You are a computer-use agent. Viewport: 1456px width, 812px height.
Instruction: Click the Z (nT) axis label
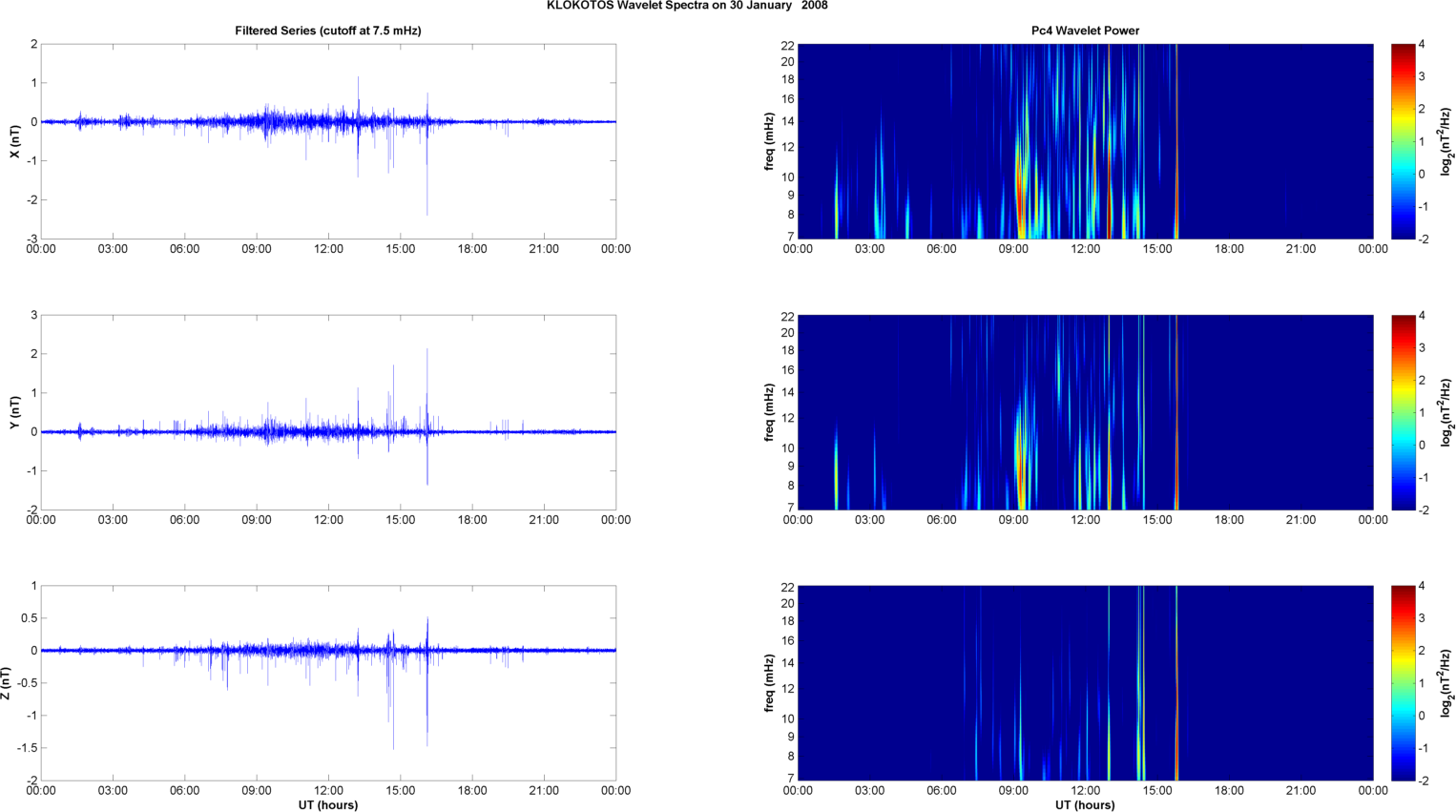[x=7, y=683]
